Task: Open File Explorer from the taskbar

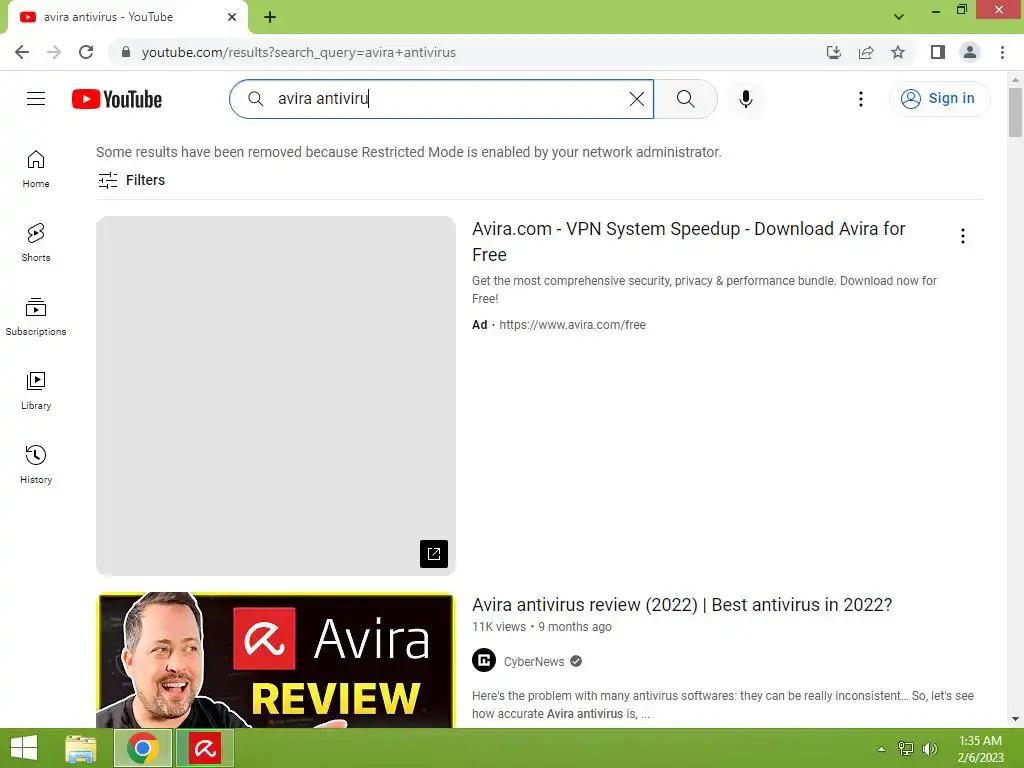Action: (82, 748)
